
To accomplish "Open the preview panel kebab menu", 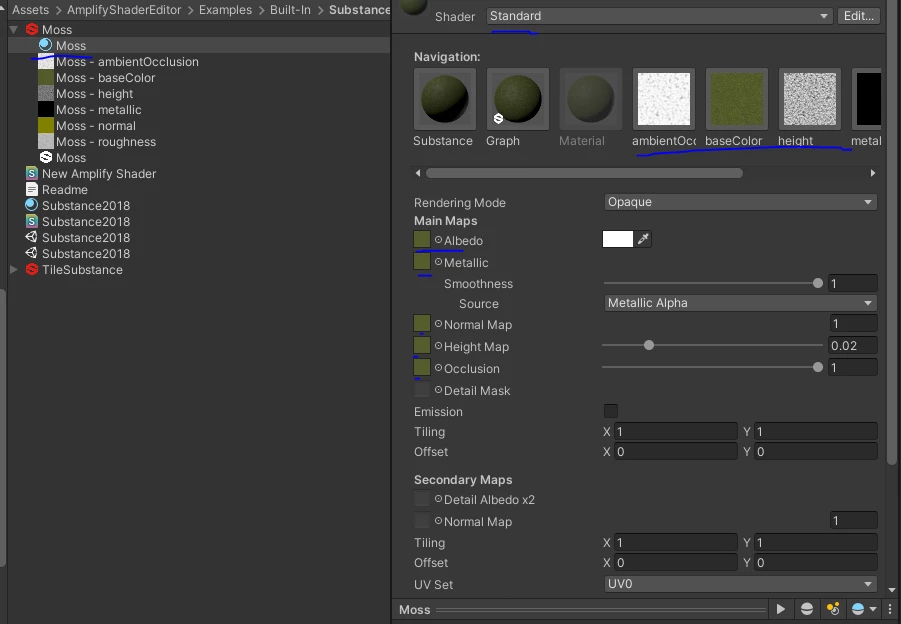I will (890, 609).
